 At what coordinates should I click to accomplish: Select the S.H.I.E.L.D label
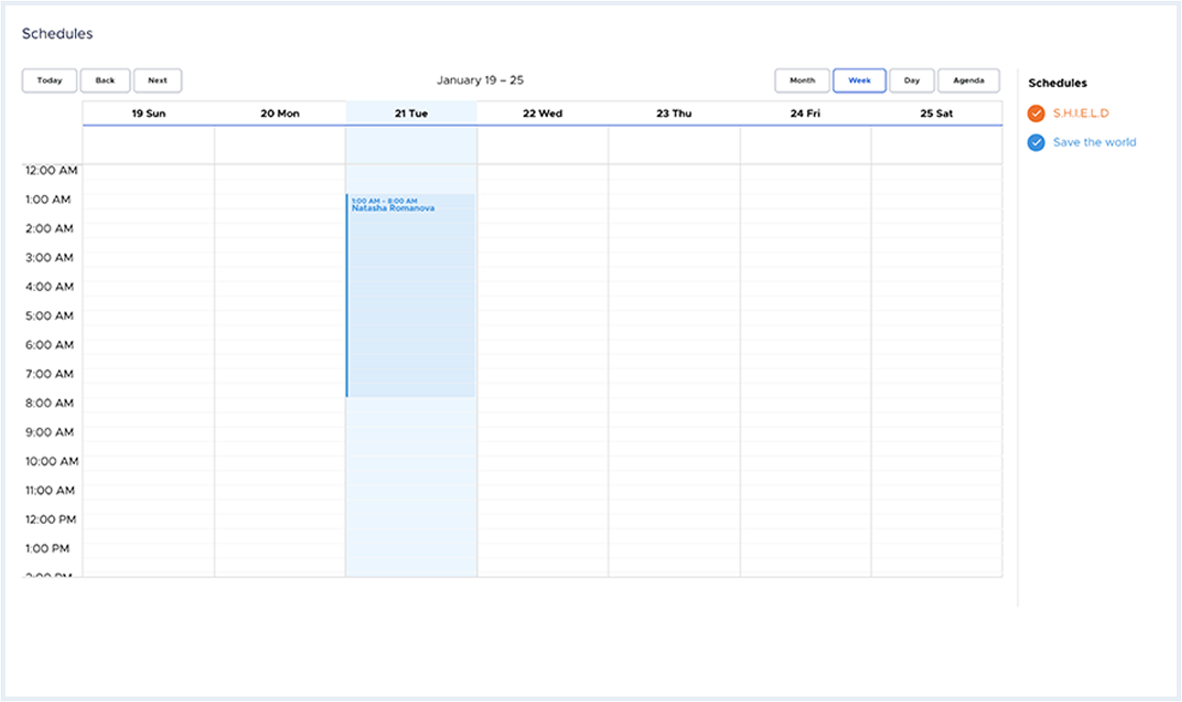pos(1082,113)
